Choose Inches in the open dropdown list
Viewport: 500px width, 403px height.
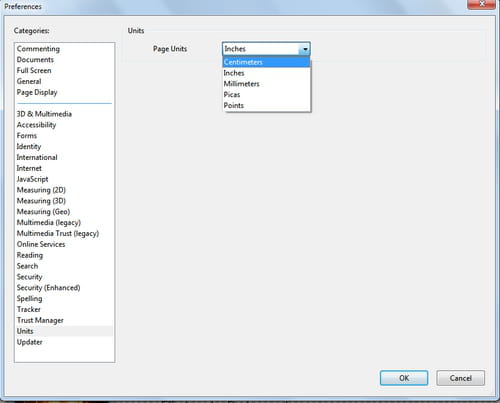266,73
